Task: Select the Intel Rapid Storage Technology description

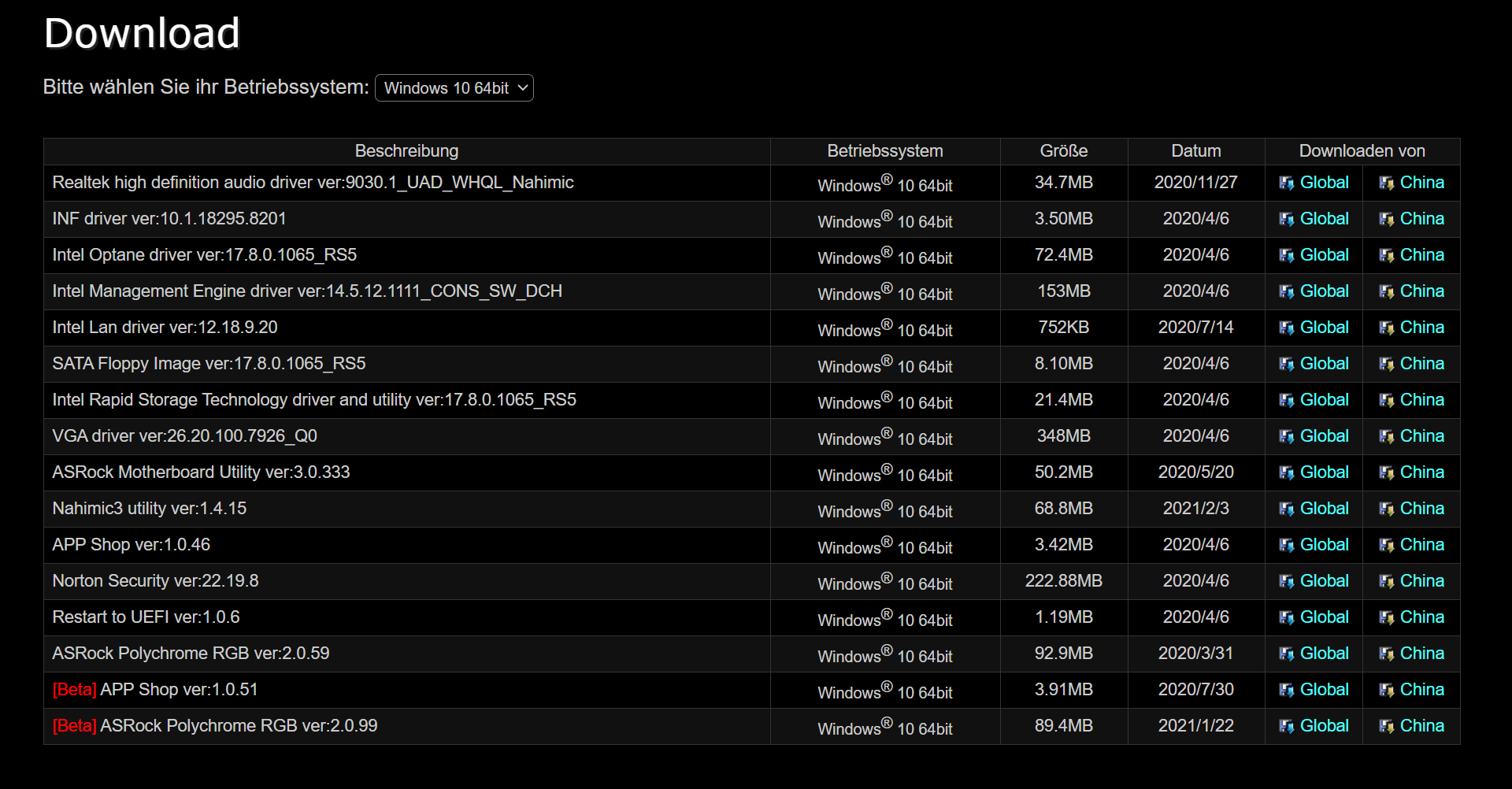Action: click(x=314, y=400)
